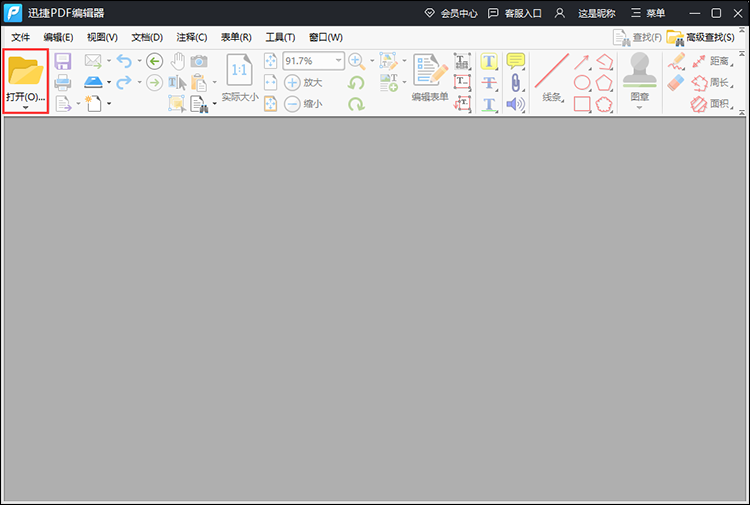Select the 周长 perimeter measure tool

713,83
